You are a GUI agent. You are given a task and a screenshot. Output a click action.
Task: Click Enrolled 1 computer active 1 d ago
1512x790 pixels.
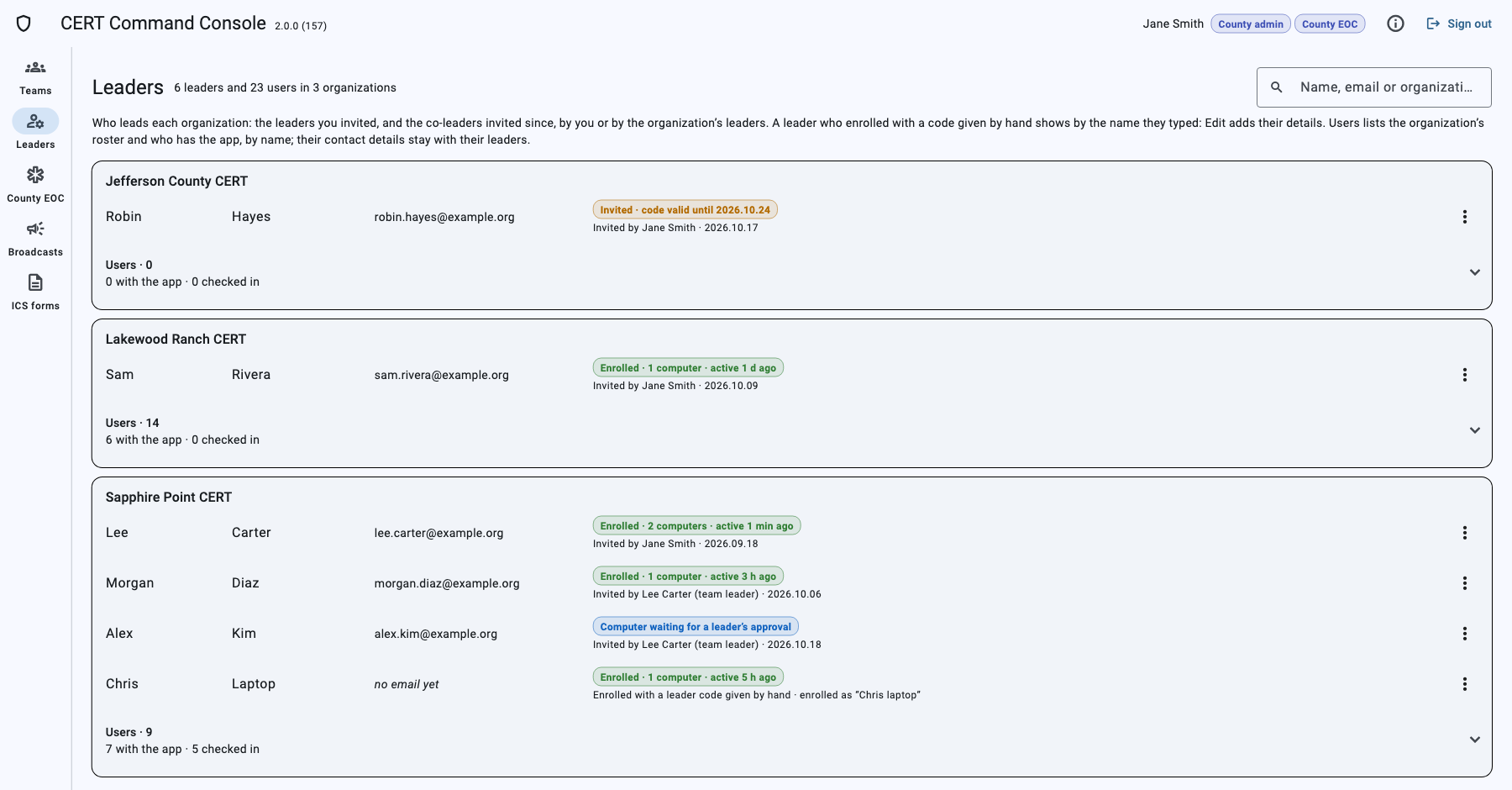[688, 368]
